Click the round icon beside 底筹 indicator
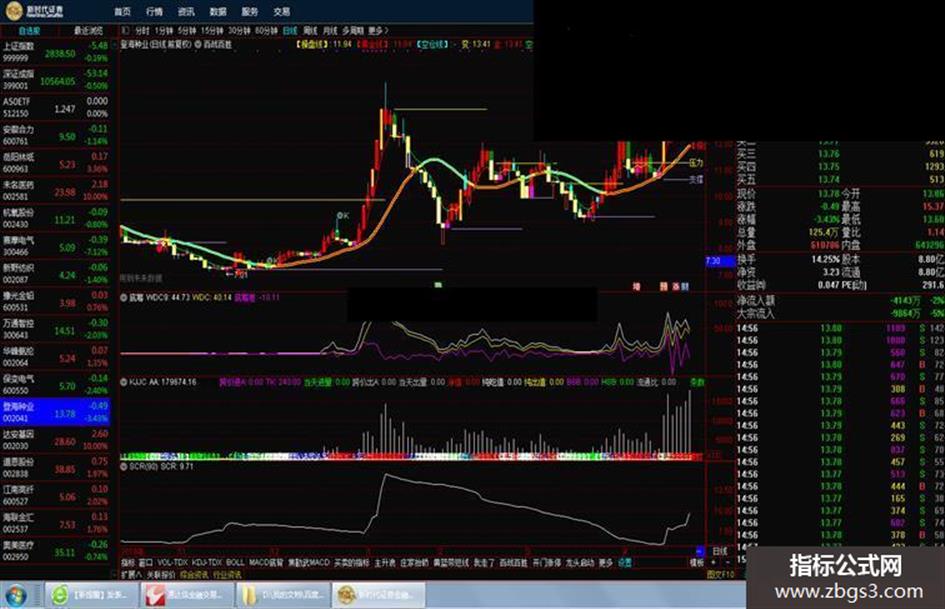The width and height of the screenshot is (945, 609). pos(124,297)
